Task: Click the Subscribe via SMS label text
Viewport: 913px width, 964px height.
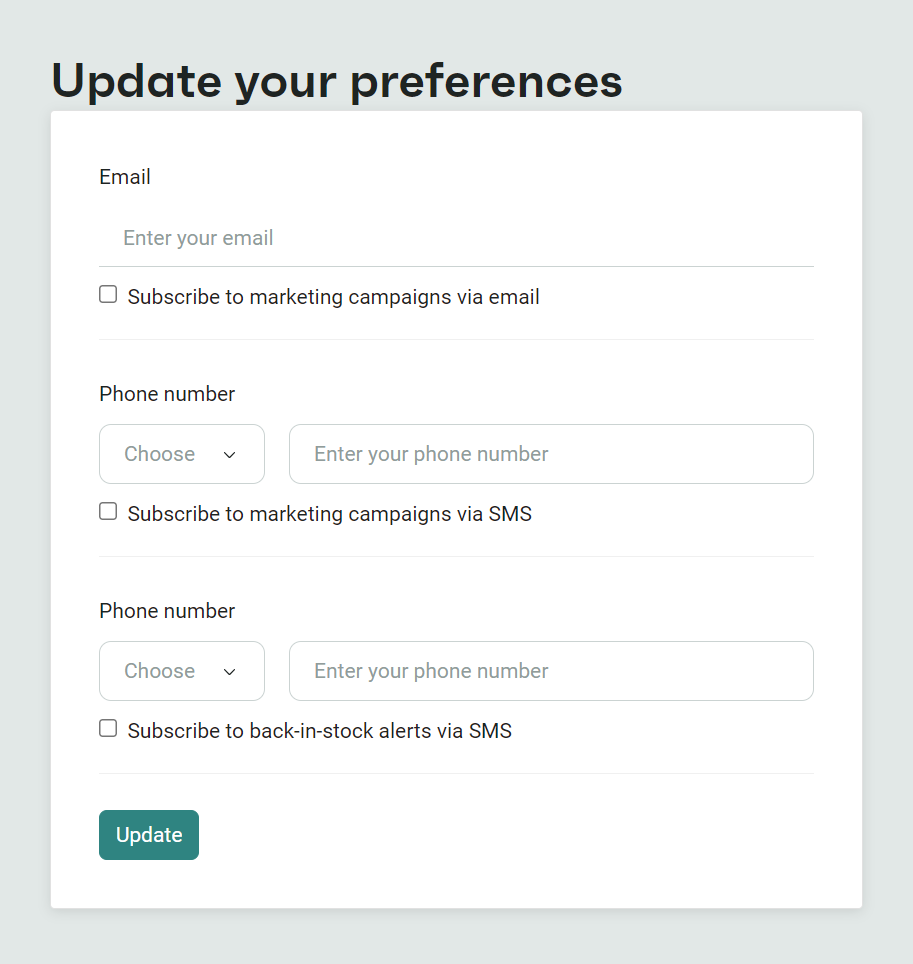Action: [x=328, y=513]
